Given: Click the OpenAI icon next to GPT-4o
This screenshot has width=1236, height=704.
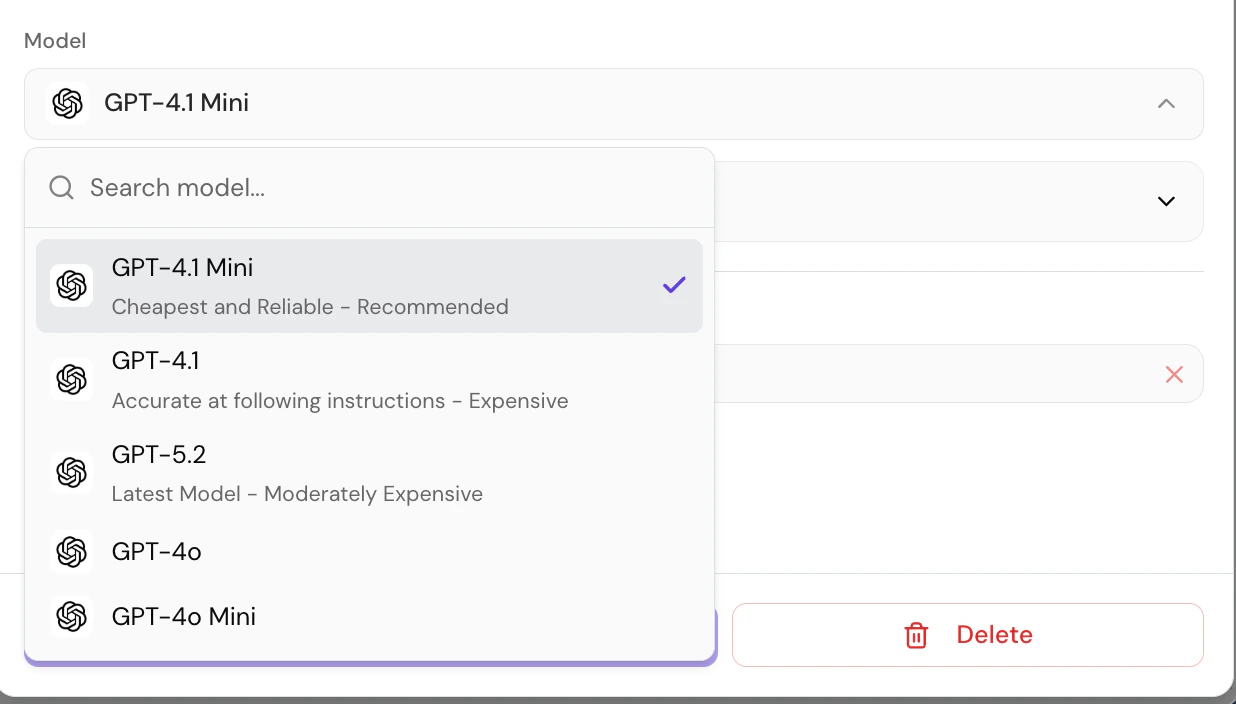Looking at the screenshot, I should coord(71,551).
